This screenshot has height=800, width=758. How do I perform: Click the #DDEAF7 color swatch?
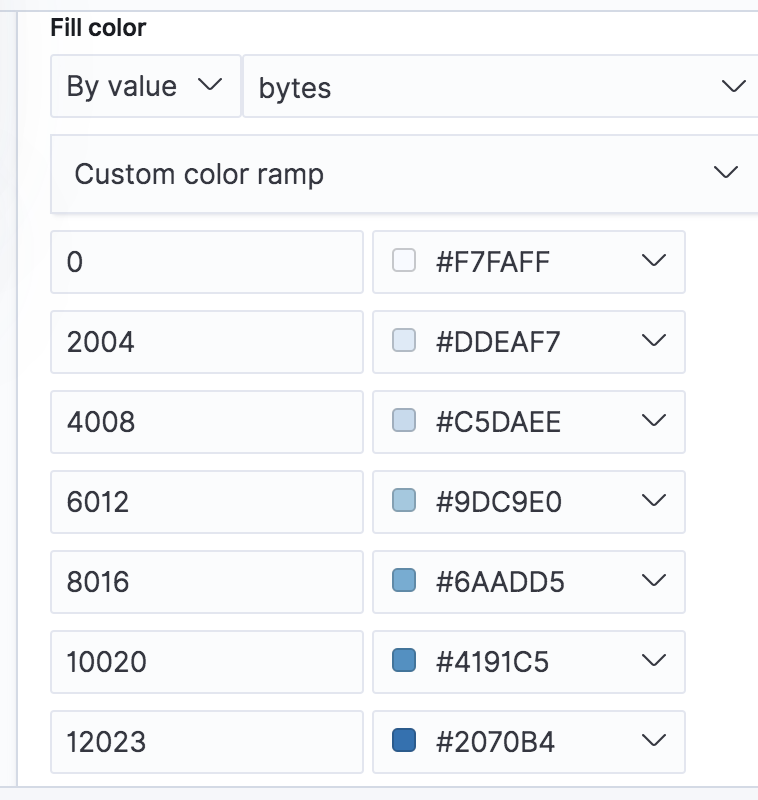404,341
